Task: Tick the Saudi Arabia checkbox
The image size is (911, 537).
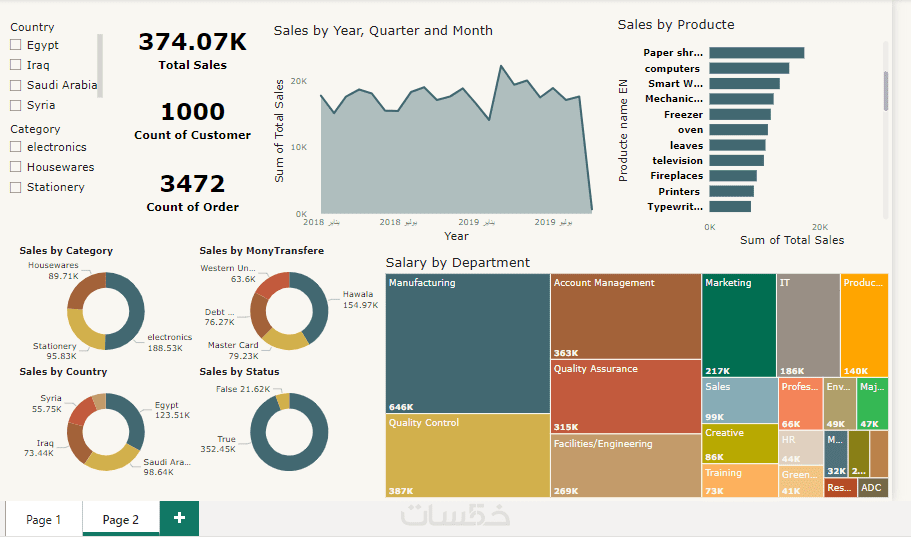Action: point(16,85)
